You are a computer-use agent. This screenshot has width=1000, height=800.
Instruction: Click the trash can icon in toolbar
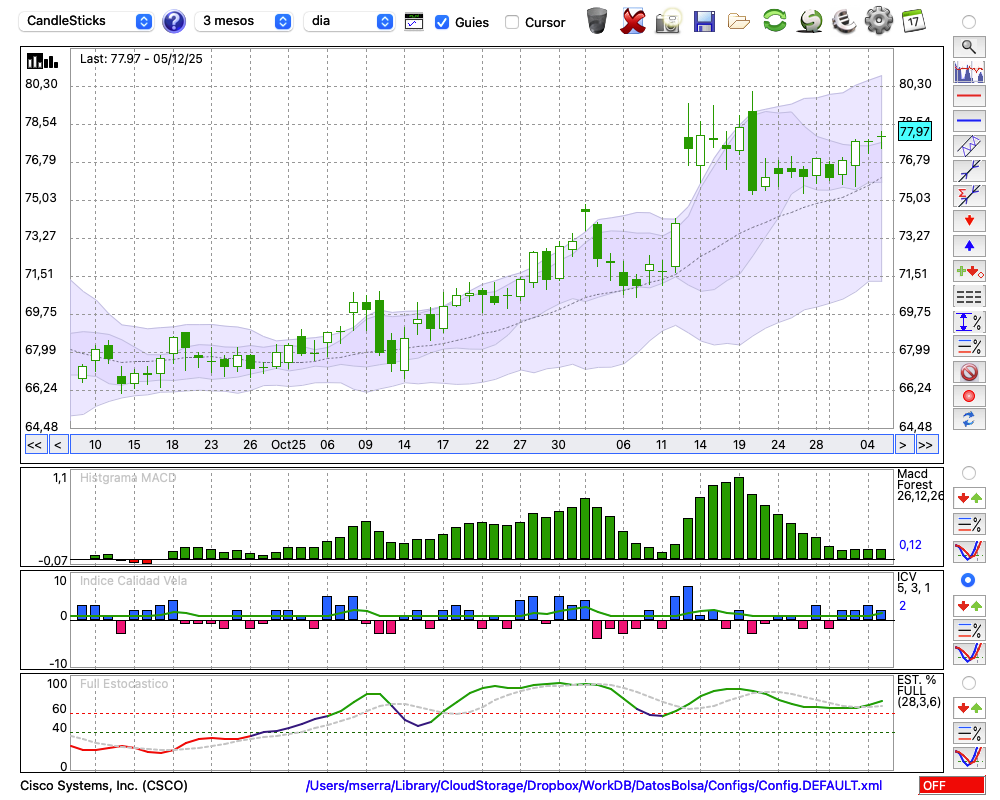[597, 20]
